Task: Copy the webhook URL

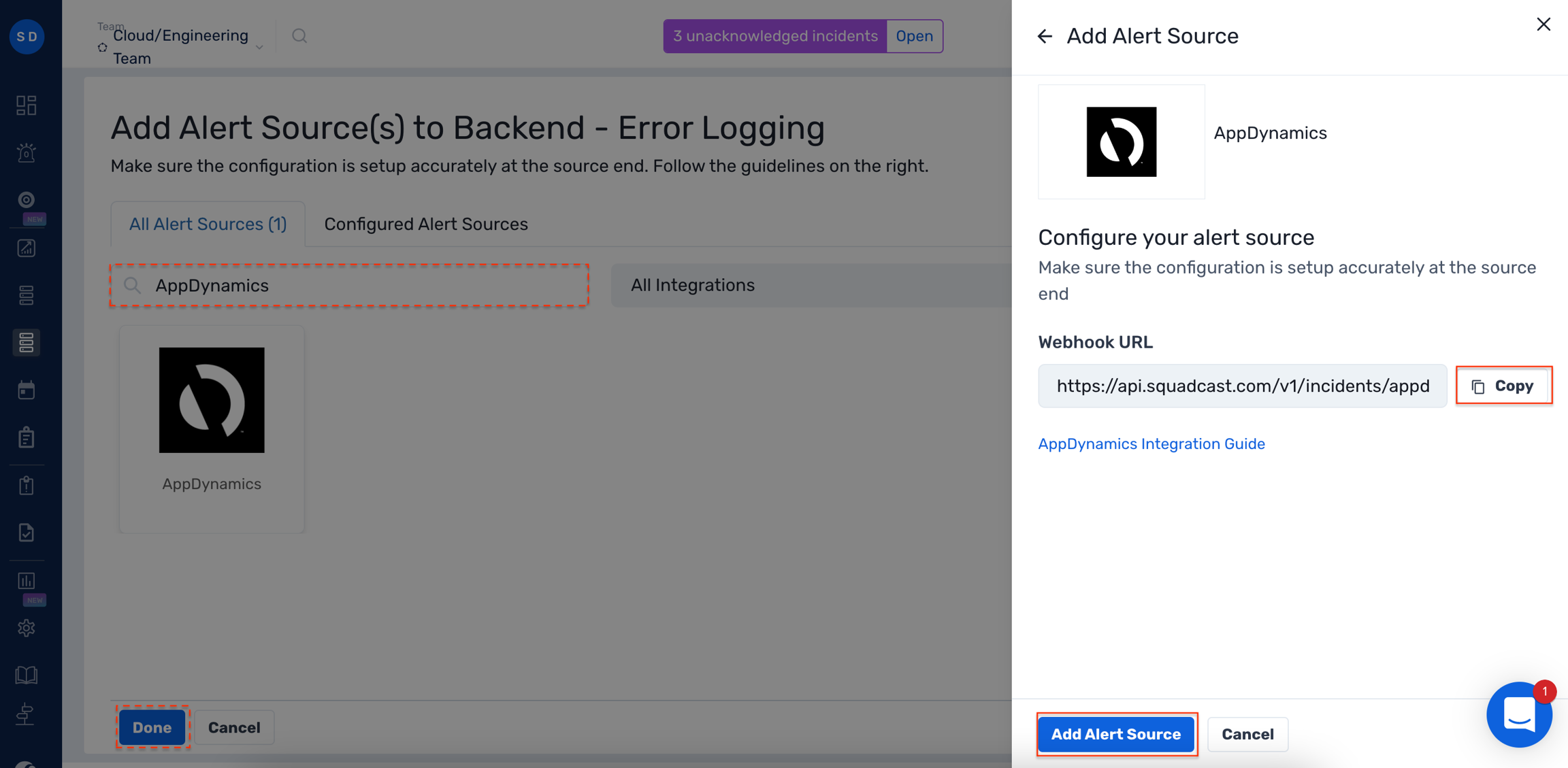Action: (x=1503, y=386)
